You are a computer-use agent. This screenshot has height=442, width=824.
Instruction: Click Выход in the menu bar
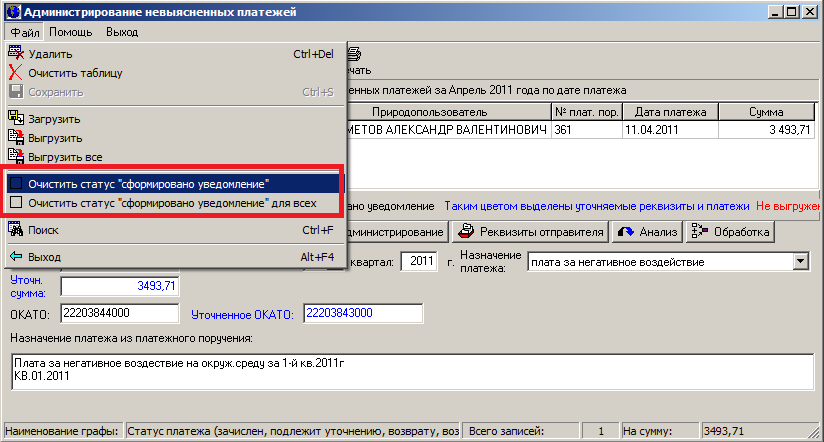[x=122, y=32]
